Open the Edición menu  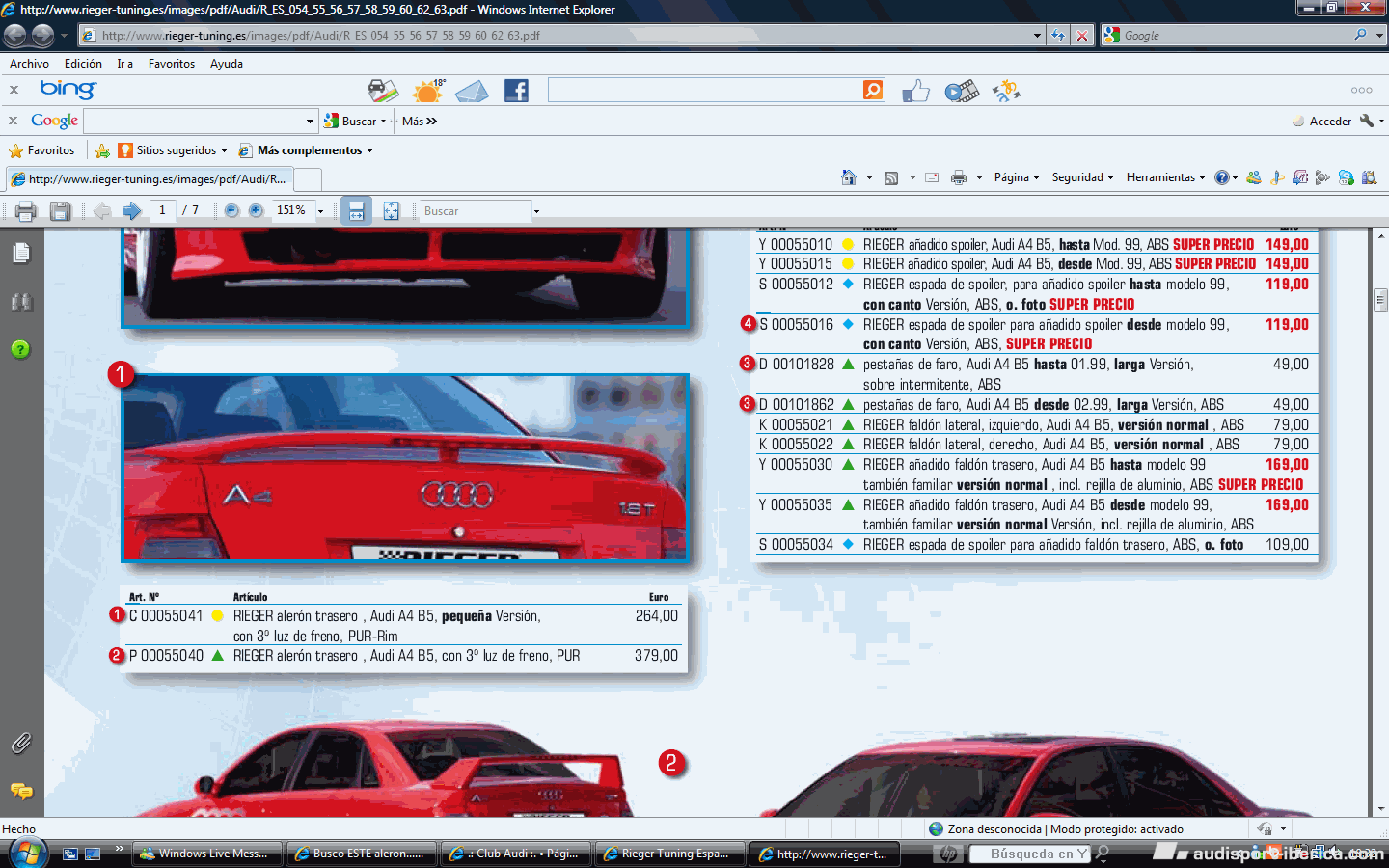[83, 64]
